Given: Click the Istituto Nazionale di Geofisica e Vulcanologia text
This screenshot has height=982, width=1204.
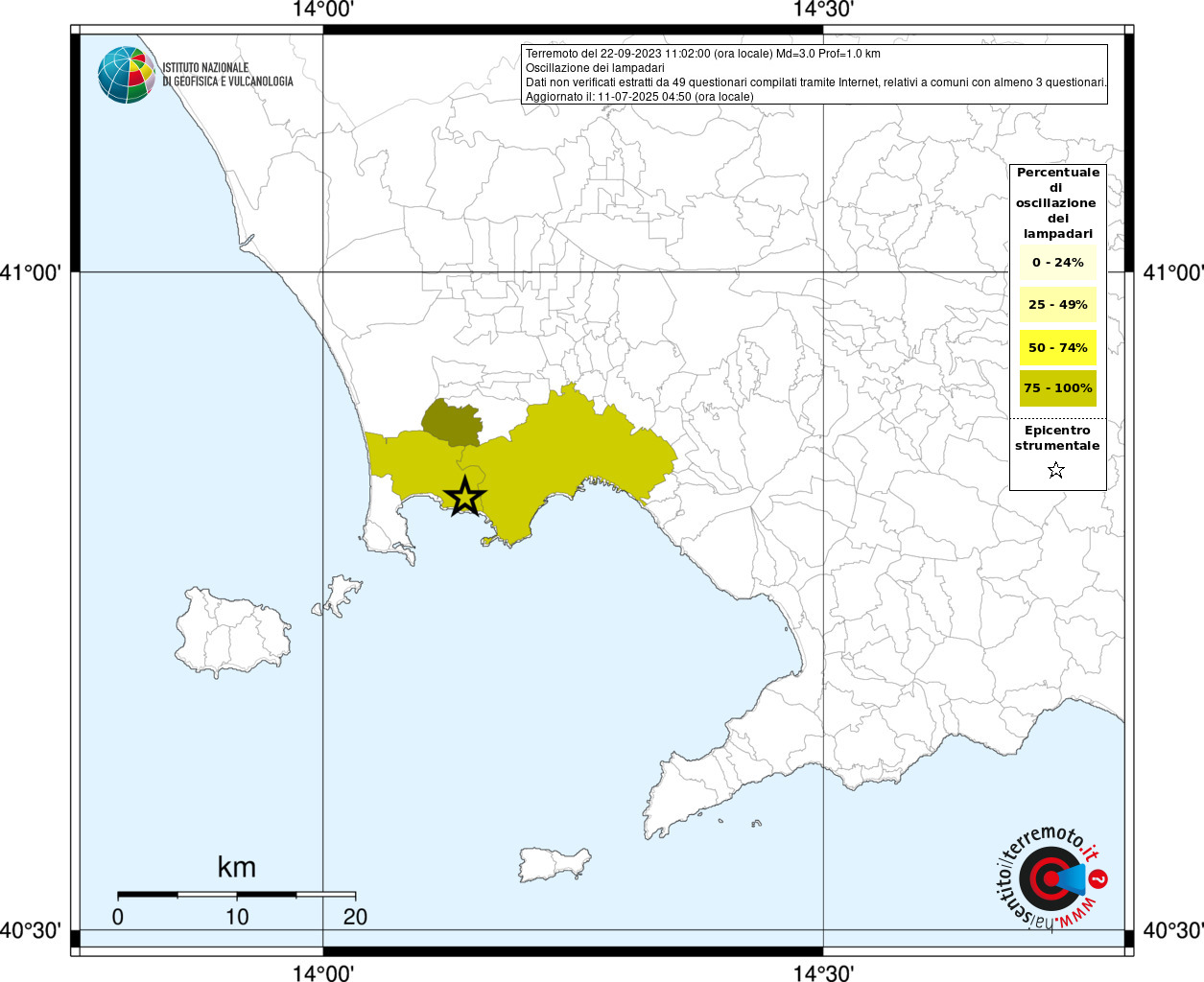Looking at the screenshot, I should (x=227, y=75).
